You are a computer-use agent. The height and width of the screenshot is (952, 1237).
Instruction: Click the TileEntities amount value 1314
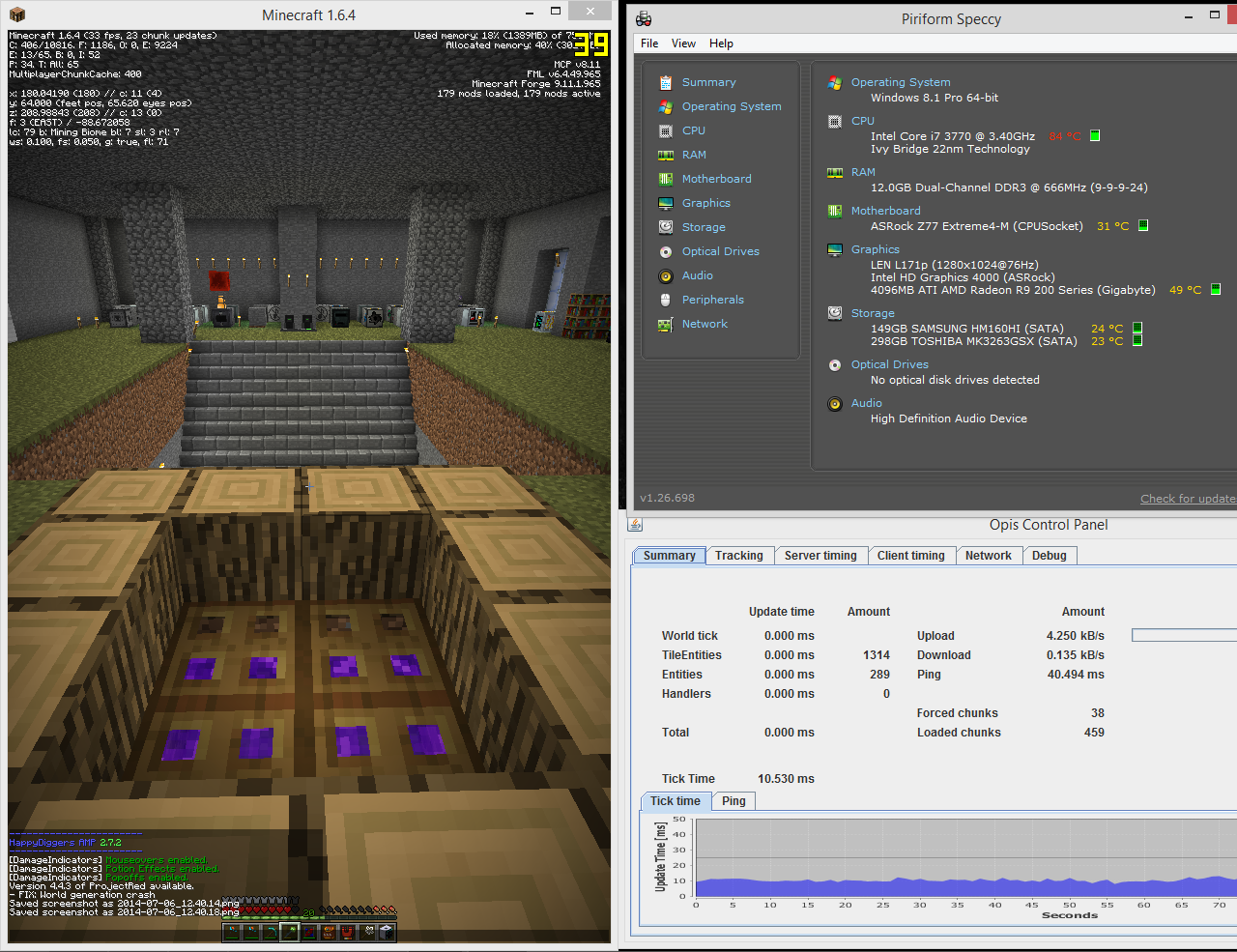pyautogui.click(x=877, y=655)
